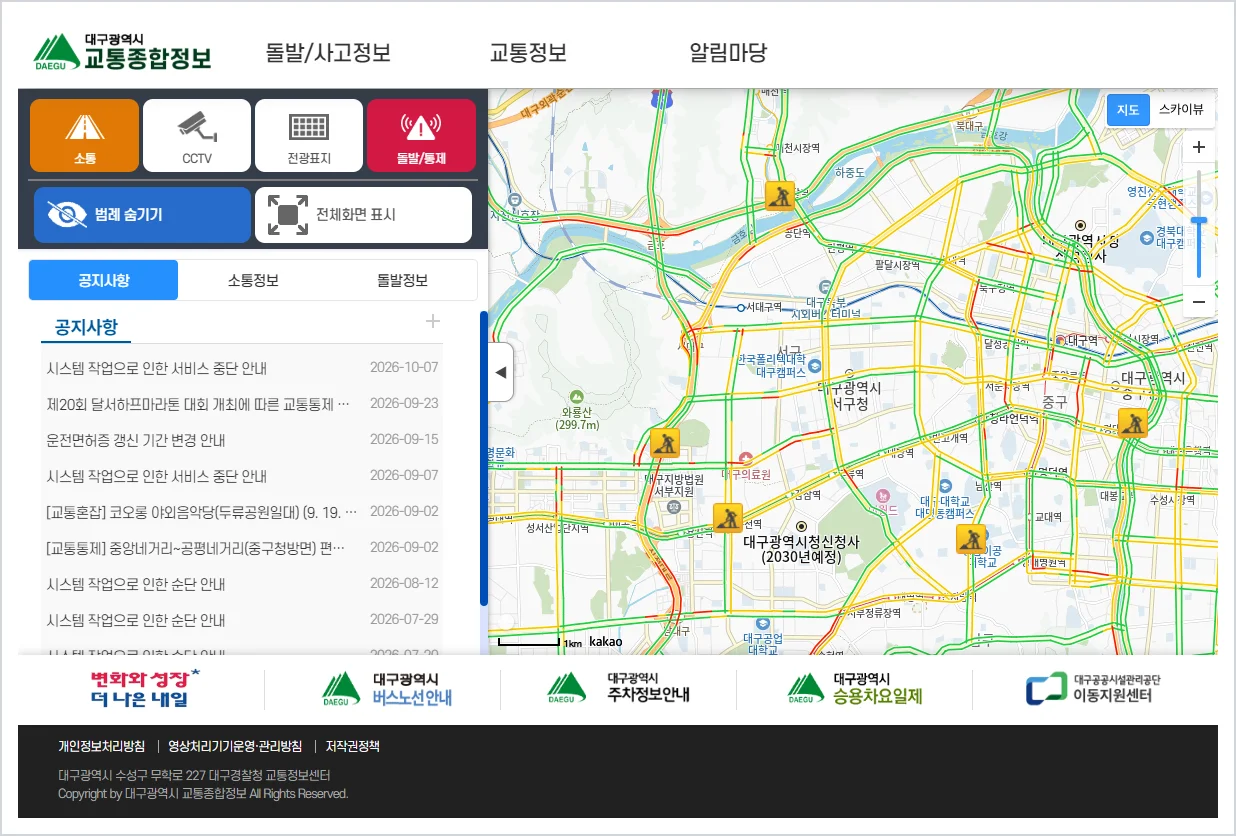
Task: Select the 돌발정보 tab
Action: point(402,280)
